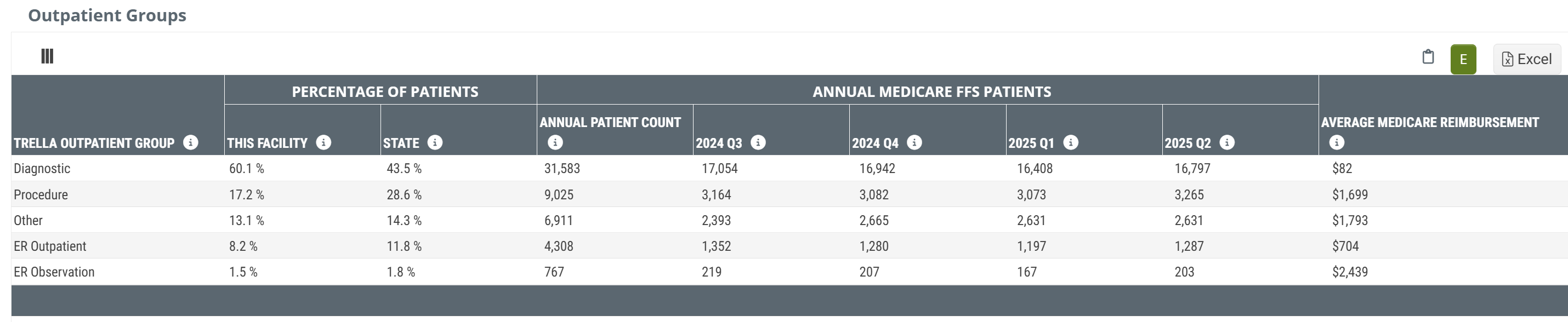
Task: Copy table using the clipboard icon
Action: [1428, 57]
